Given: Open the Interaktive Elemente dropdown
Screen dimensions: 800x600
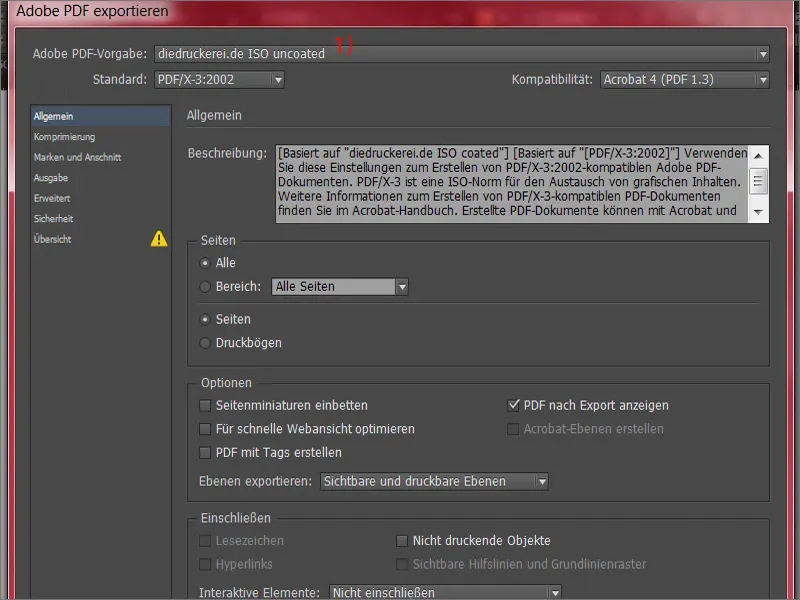Looking at the screenshot, I should tap(445, 592).
